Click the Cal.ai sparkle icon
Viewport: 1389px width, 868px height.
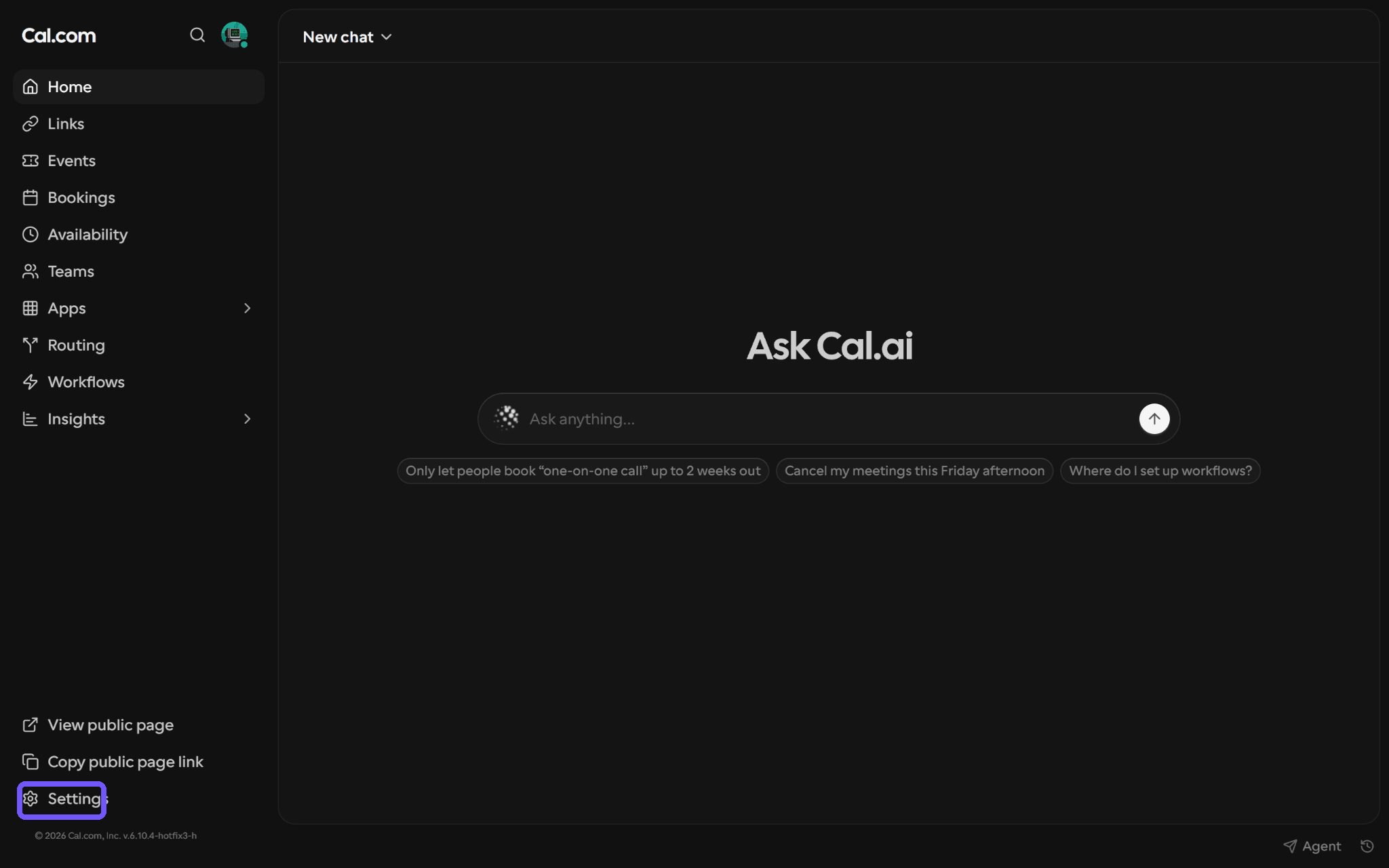click(506, 418)
